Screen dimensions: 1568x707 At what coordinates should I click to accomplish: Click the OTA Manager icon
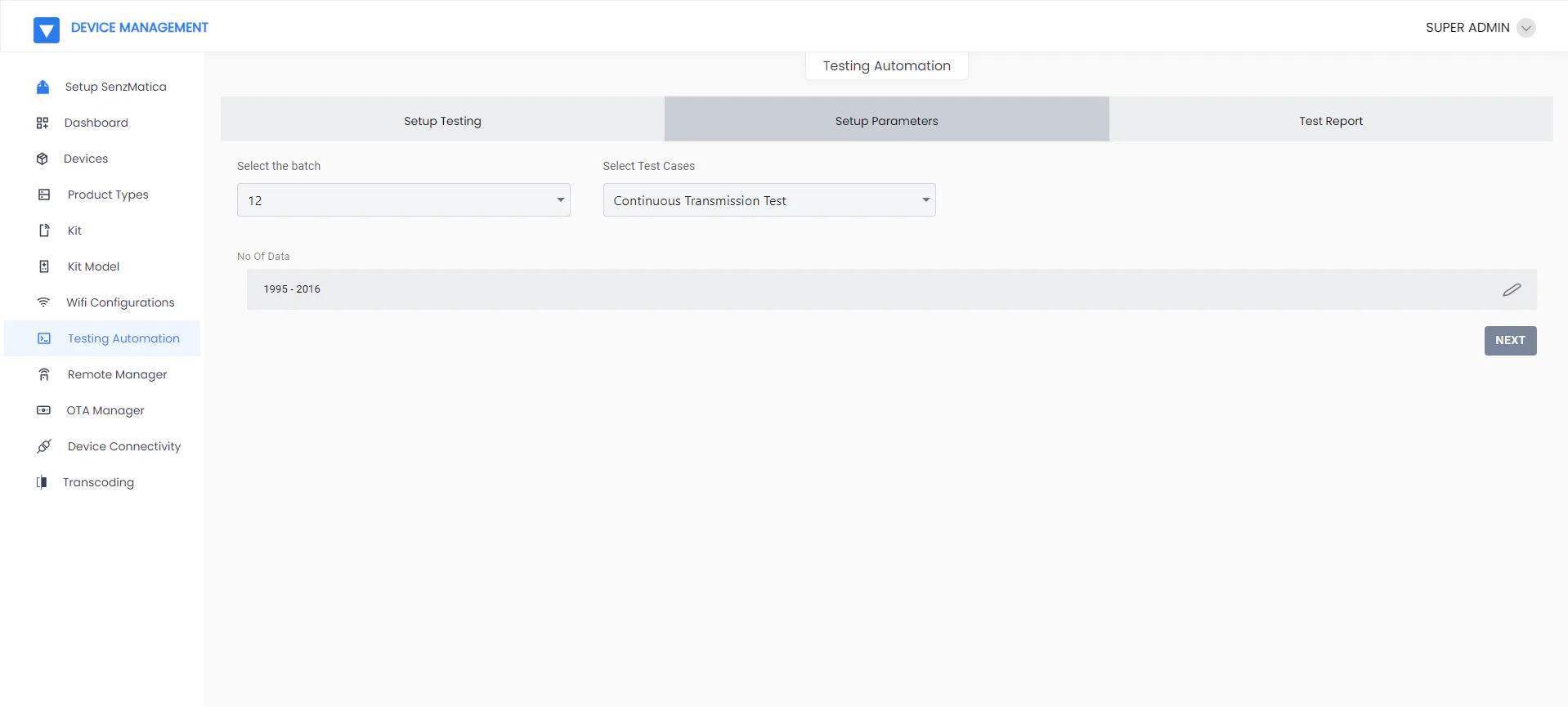click(x=44, y=410)
